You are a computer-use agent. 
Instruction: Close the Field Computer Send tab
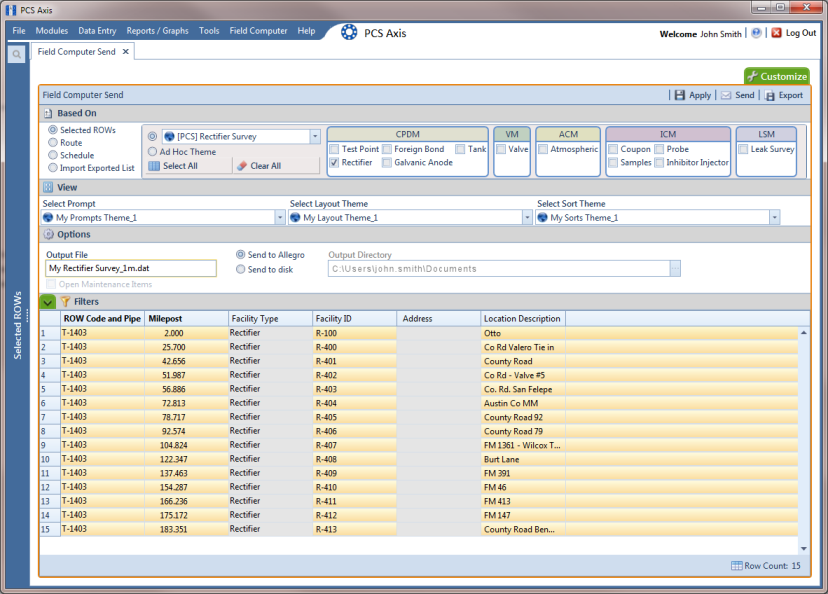(126, 52)
